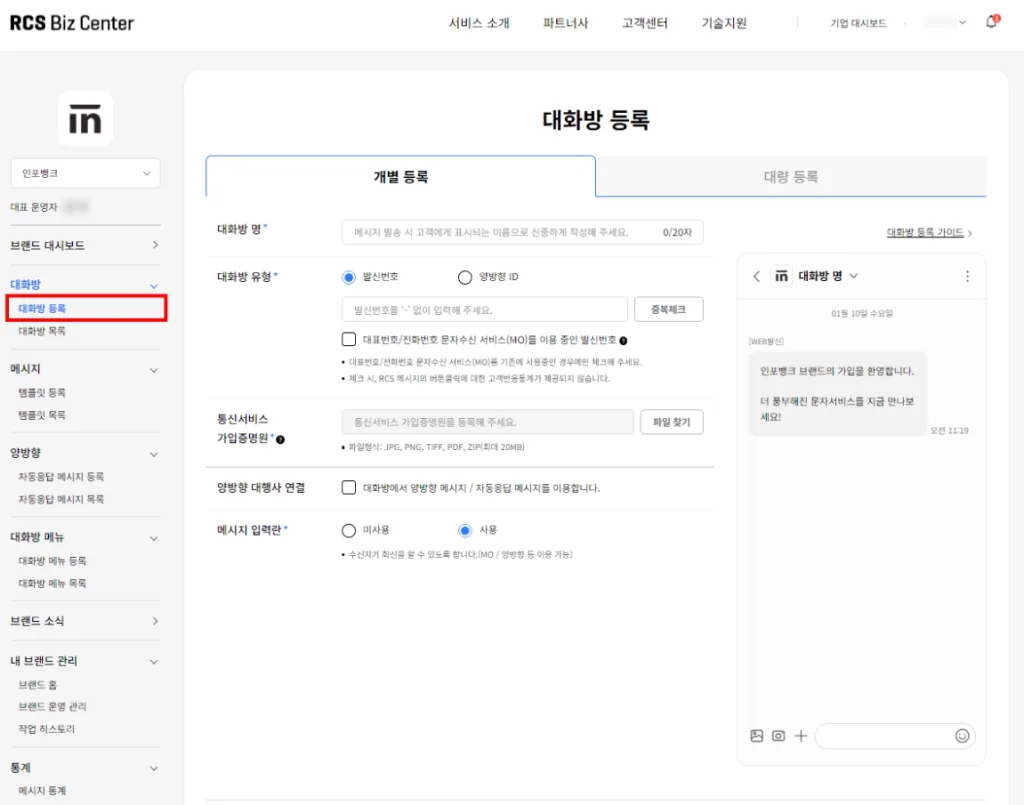Switch to the 개별 등록 tab
The width and height of the screenshot is (1024, 805).
tap(400, 176)
